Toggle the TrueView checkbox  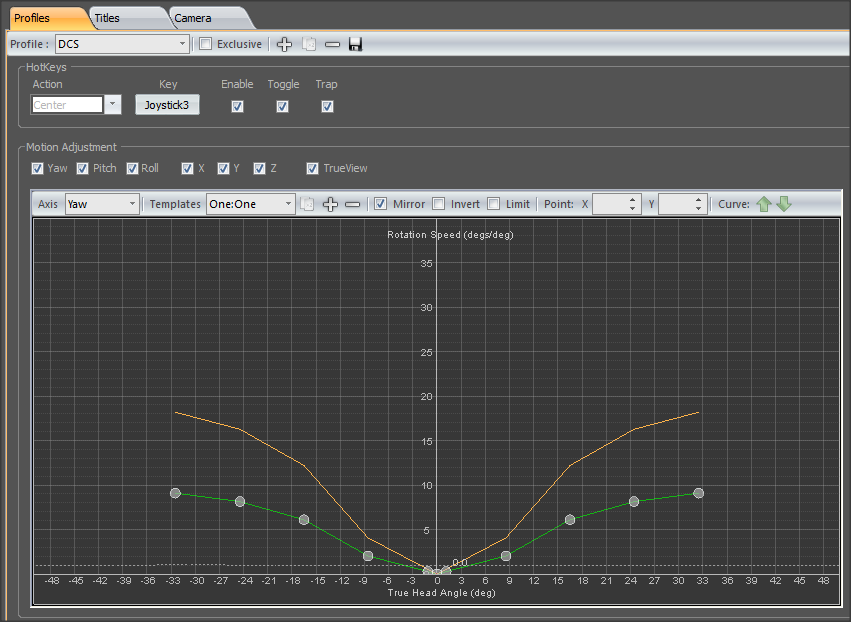tap(313, 168)
